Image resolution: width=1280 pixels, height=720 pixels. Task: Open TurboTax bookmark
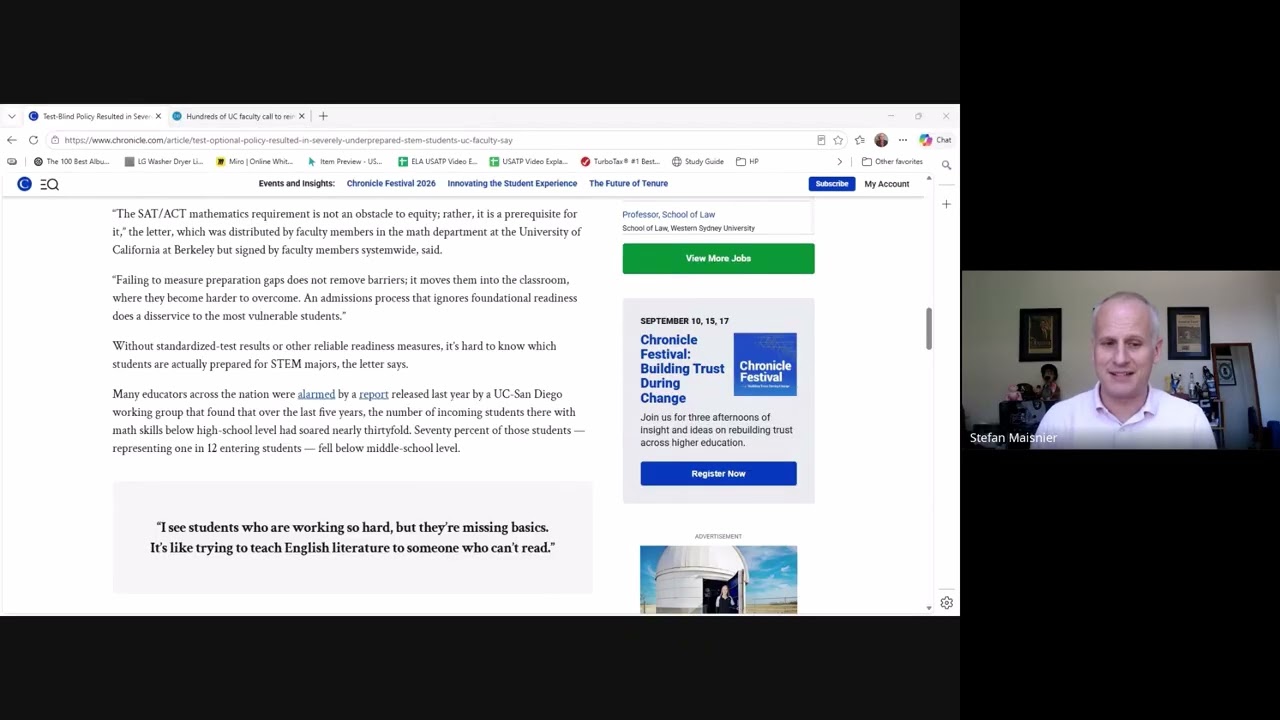pyautogui.click(x=620, y=161)
